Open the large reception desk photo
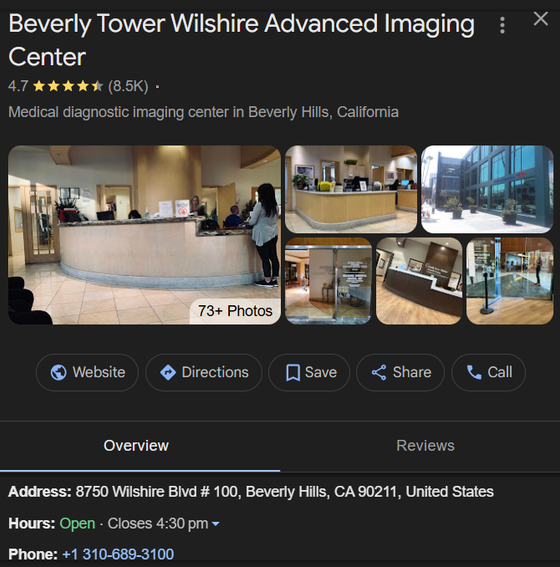This screenshot has width=560, height=567. click(144, 235)
